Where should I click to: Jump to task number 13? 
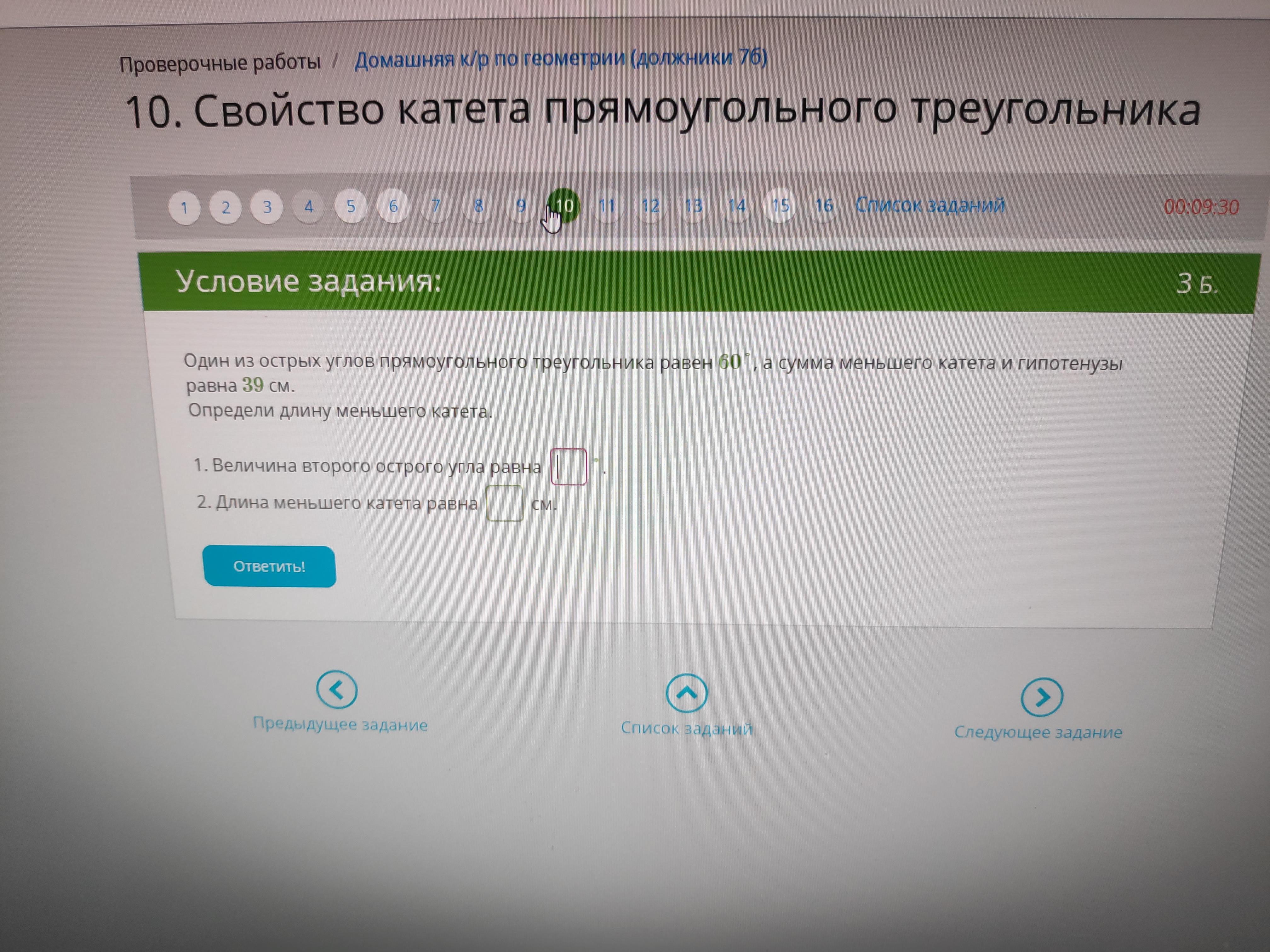click(x=693, y=206)
